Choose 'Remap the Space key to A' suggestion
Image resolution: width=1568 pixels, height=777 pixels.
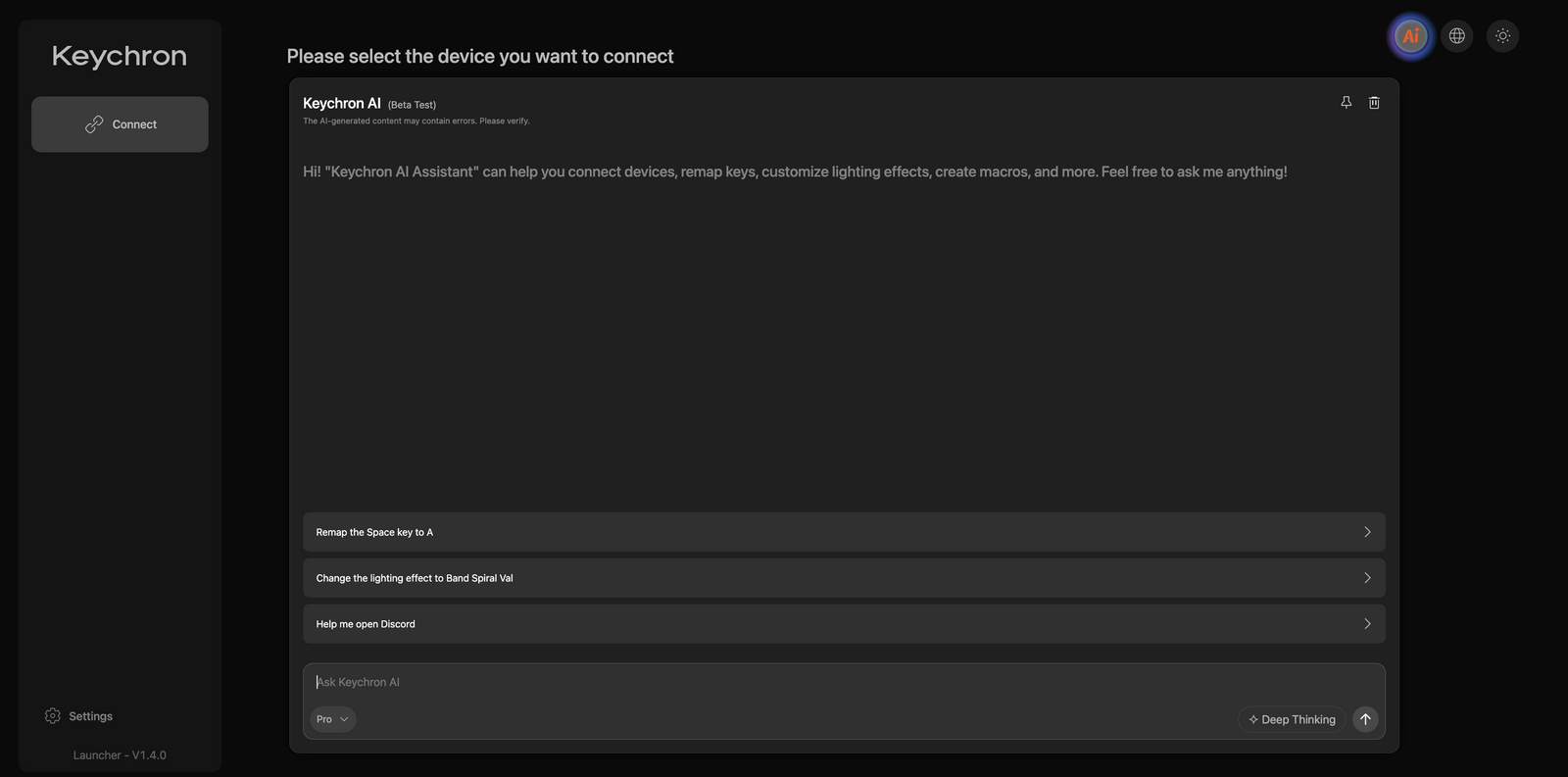(x=844, y=532)
